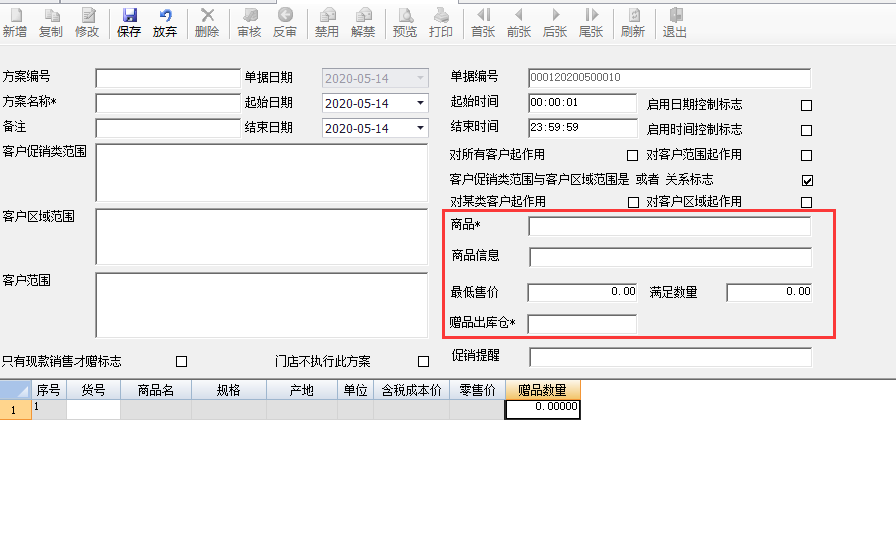Go to last record 尾张
The width and height of the screenshot is (896, 544).
(591, 23)
